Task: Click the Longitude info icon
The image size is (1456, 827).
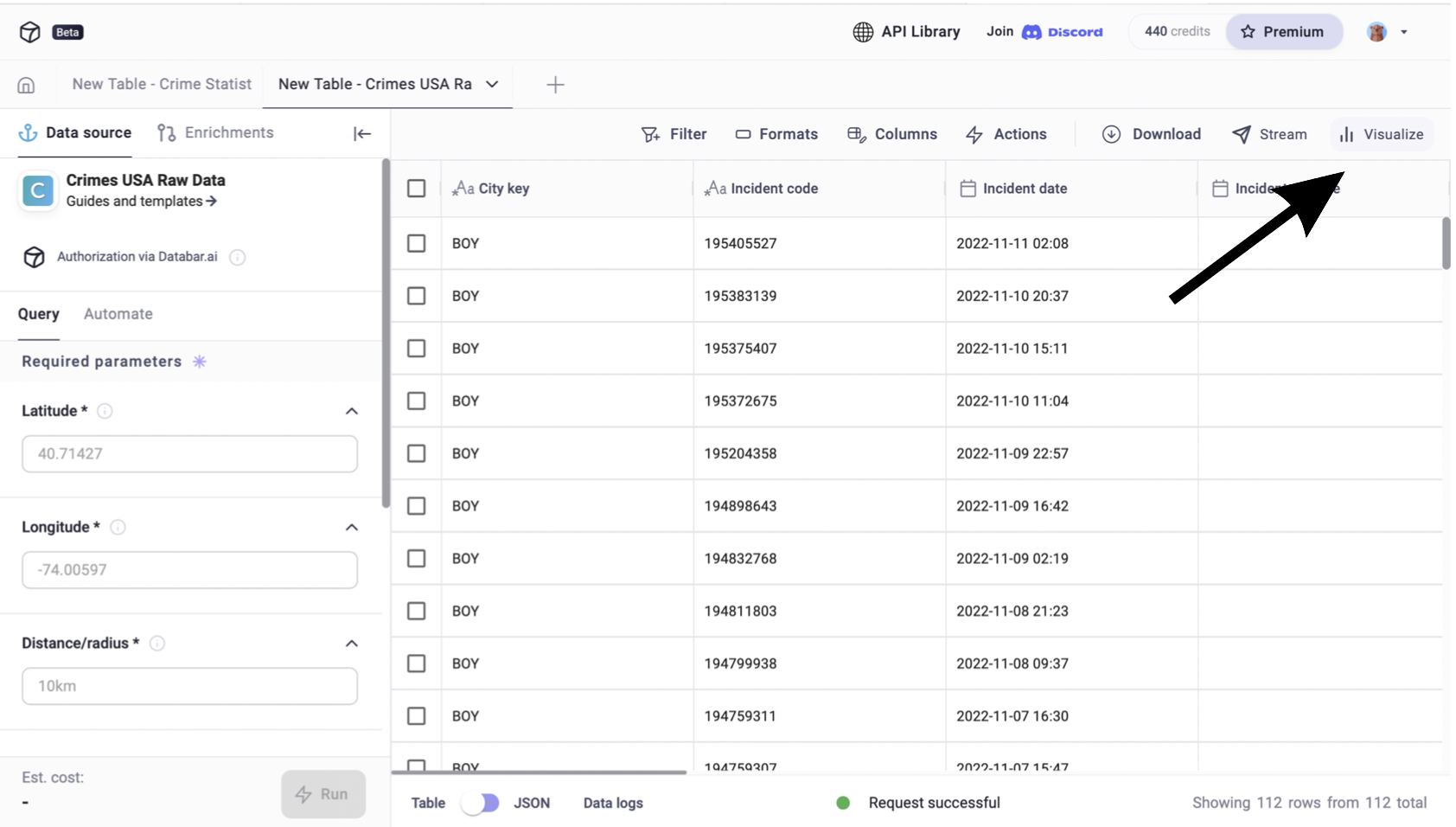Action: [118, 527]
